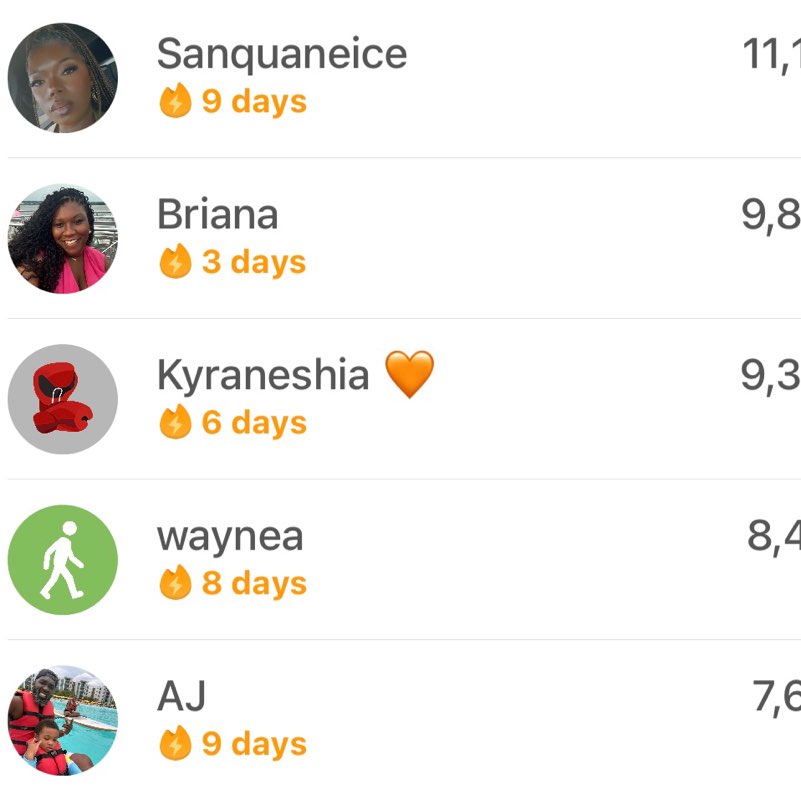Tap the flame streak icon under Sanquaneice
This screenshot has width=801, height=800.
tap(175, 100)
